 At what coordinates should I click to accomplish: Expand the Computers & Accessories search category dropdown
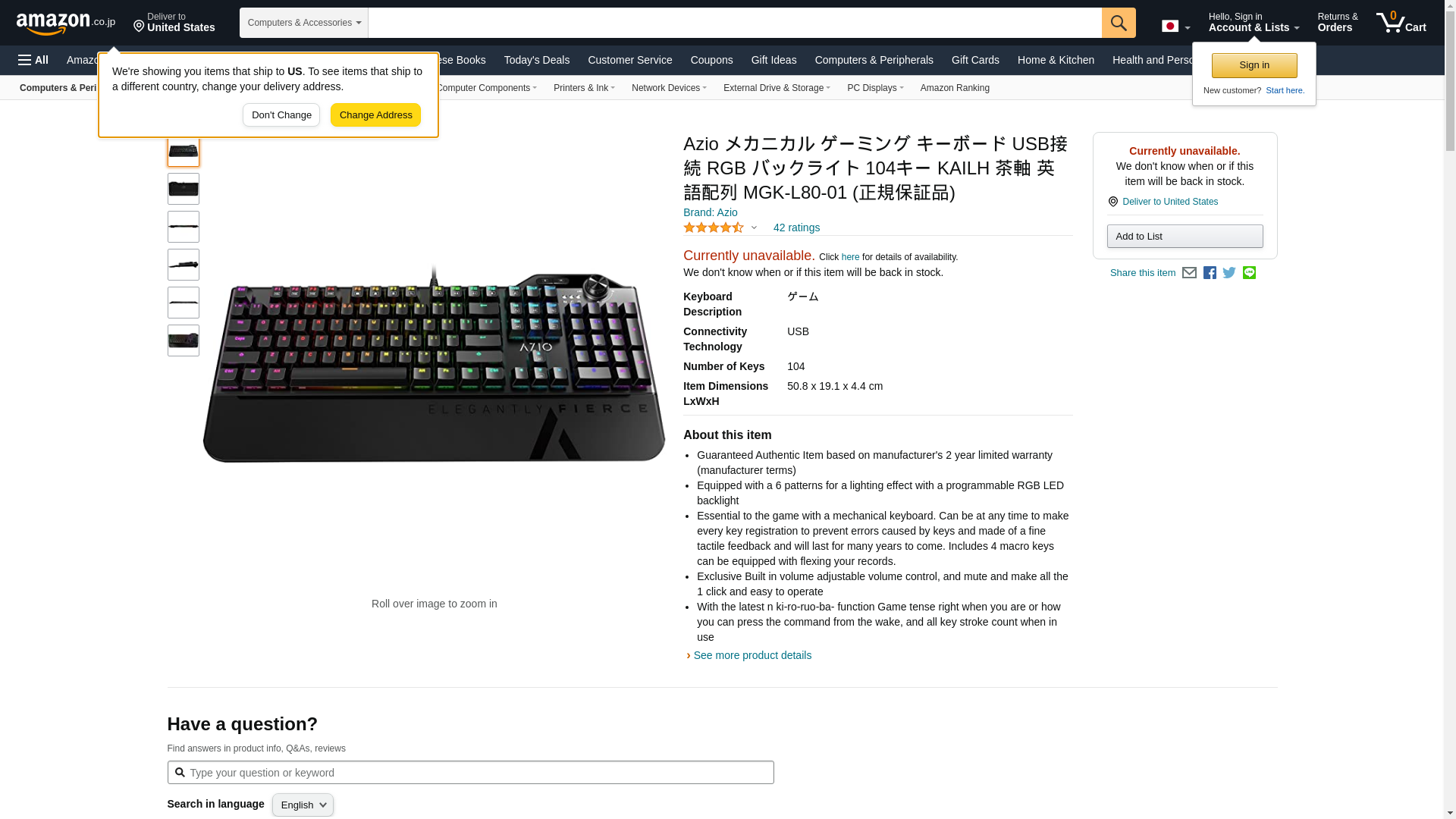point(304,23)
